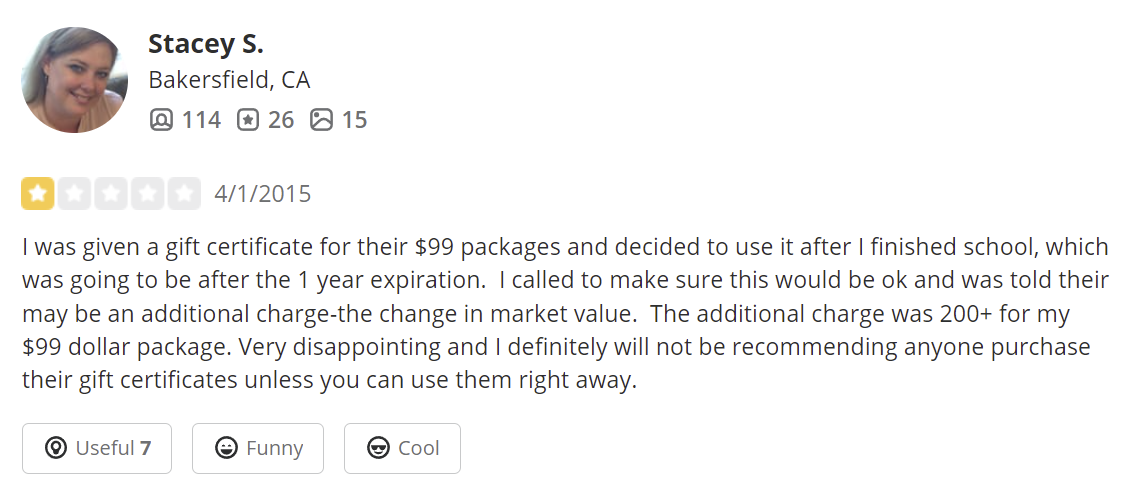Click the 4/1/2015 review date
This screenshot has height=486, width=1123.
(x=263, y=194)
